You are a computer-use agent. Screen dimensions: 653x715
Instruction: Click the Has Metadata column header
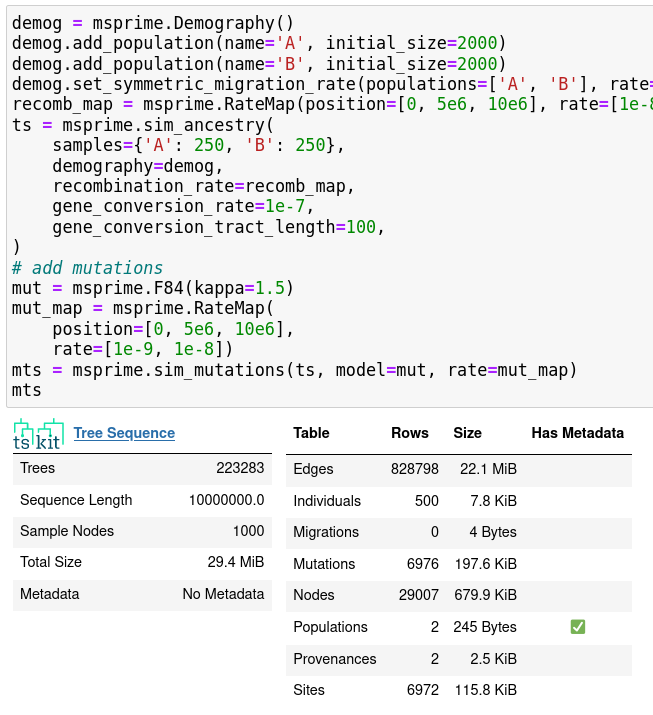577,433
